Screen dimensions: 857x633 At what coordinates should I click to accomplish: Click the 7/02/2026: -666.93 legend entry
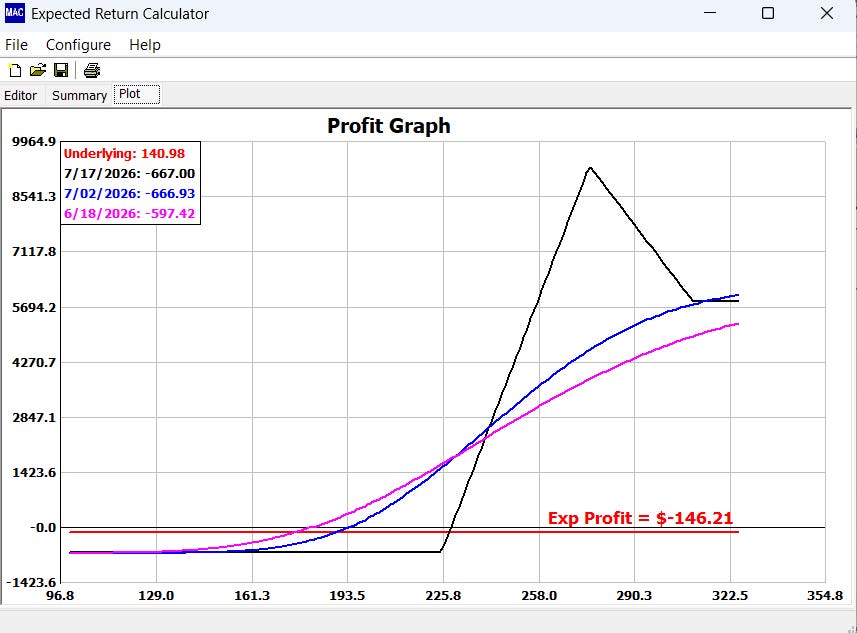(130, 194)
